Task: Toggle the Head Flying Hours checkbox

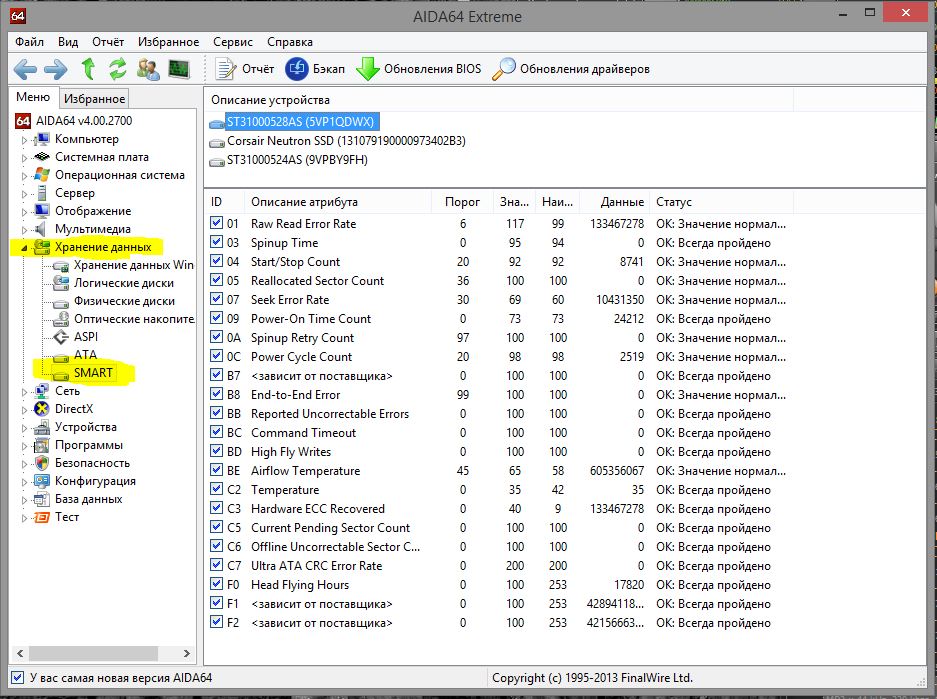Action: [x=216, y=584]
